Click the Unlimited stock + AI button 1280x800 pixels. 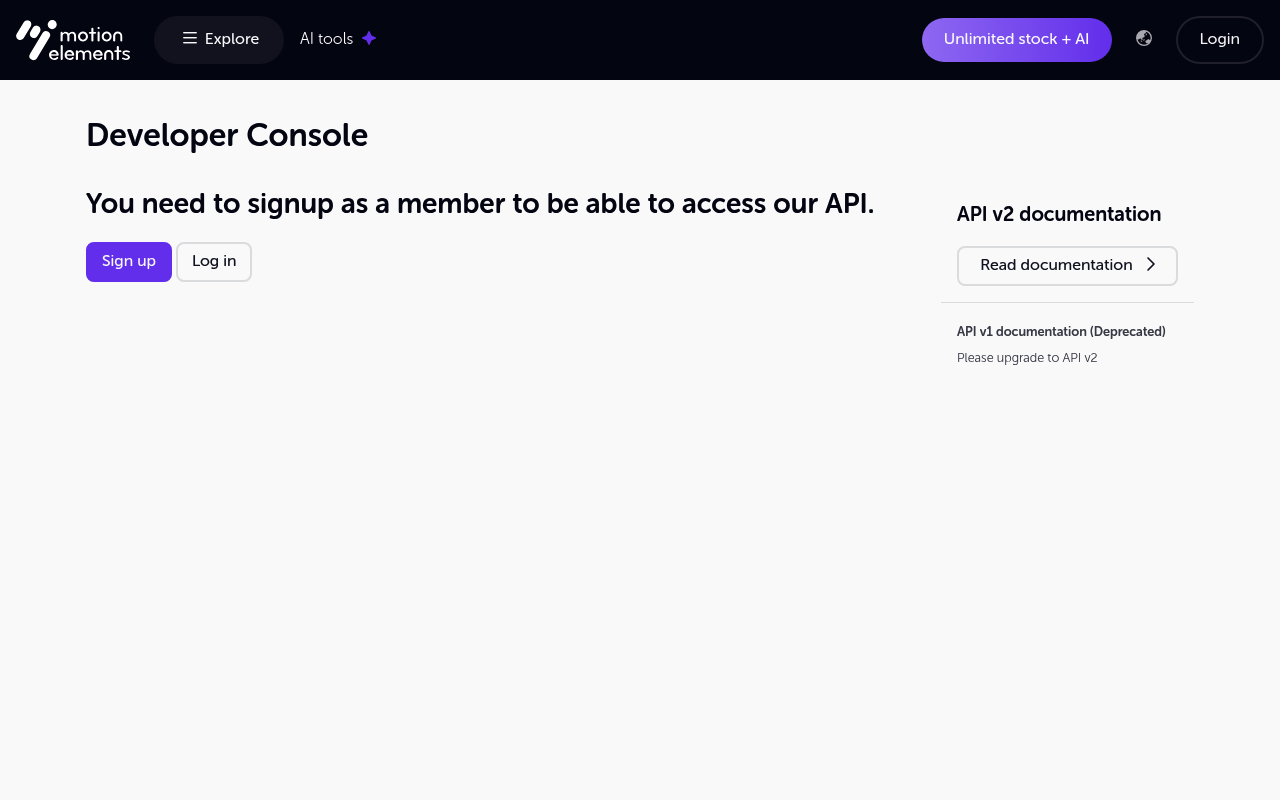1016,40
